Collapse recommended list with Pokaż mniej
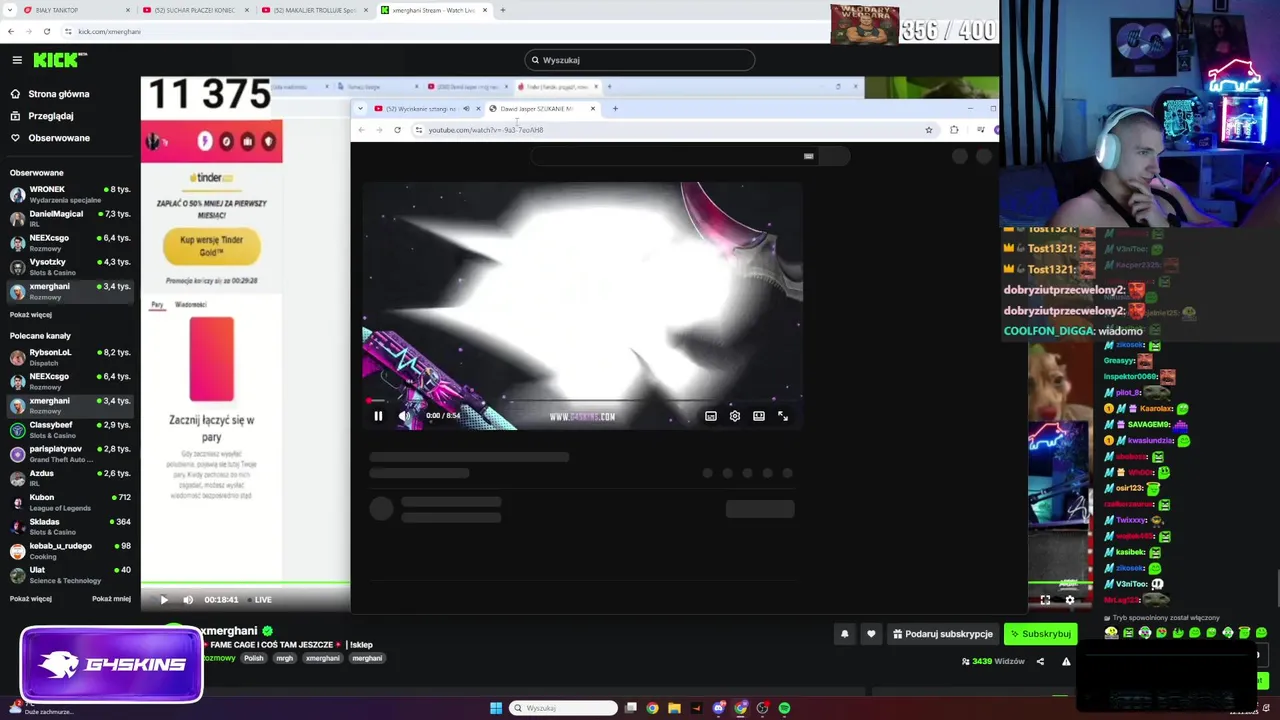 (x=111, y=599)
